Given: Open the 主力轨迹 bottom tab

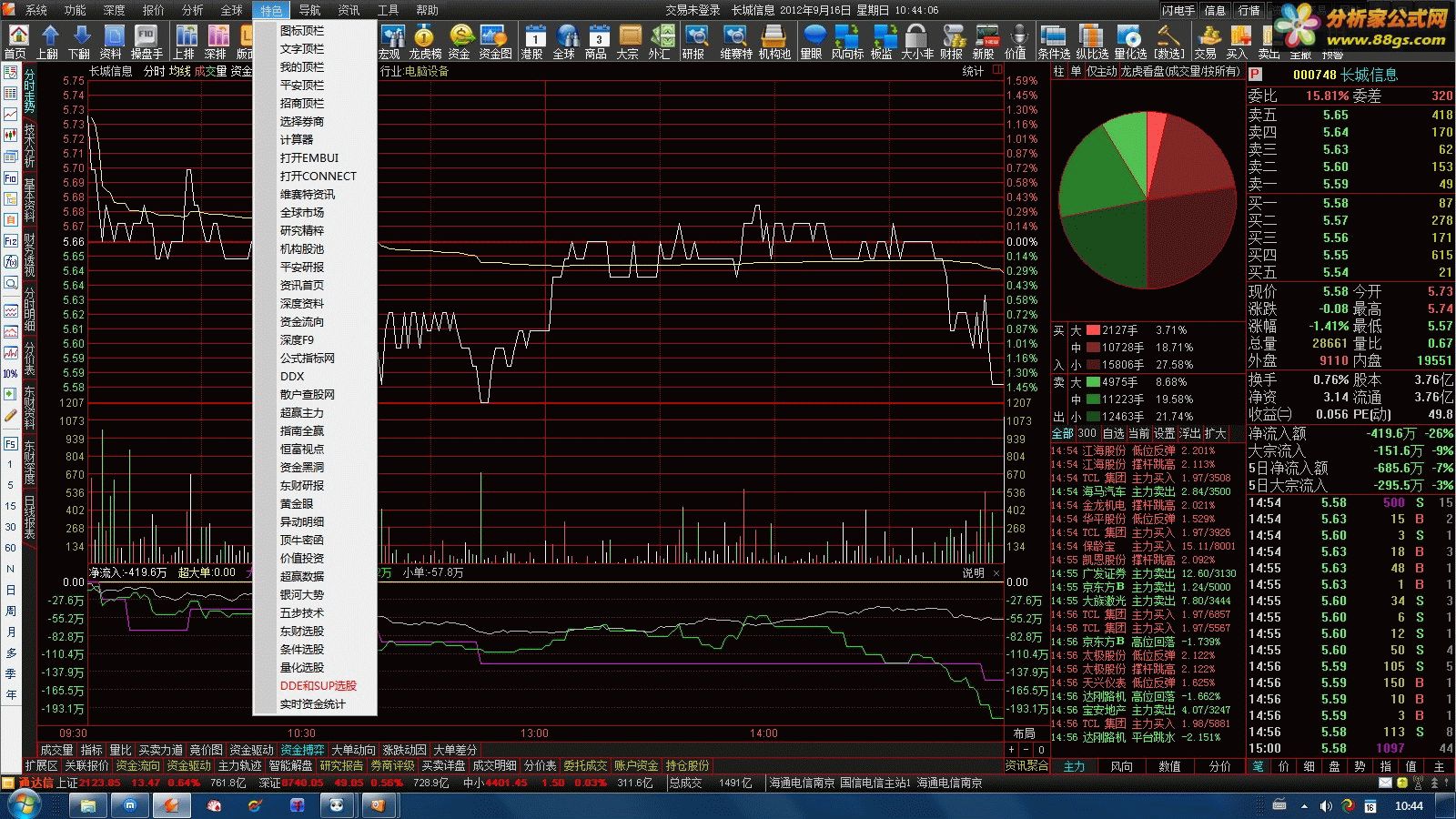Looking at the screenshot, I should point(239,765).
